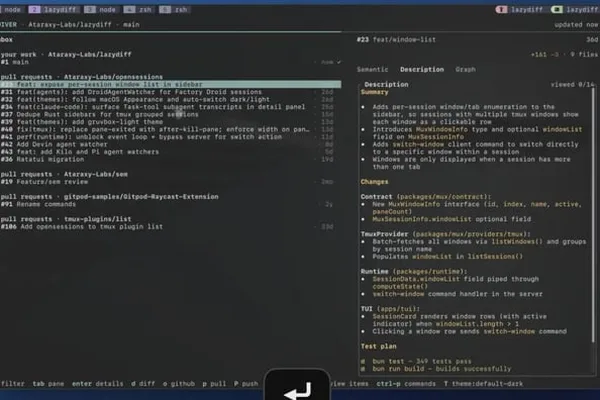
Task: Click the Changes heading in description
Action: pos(374,182)
